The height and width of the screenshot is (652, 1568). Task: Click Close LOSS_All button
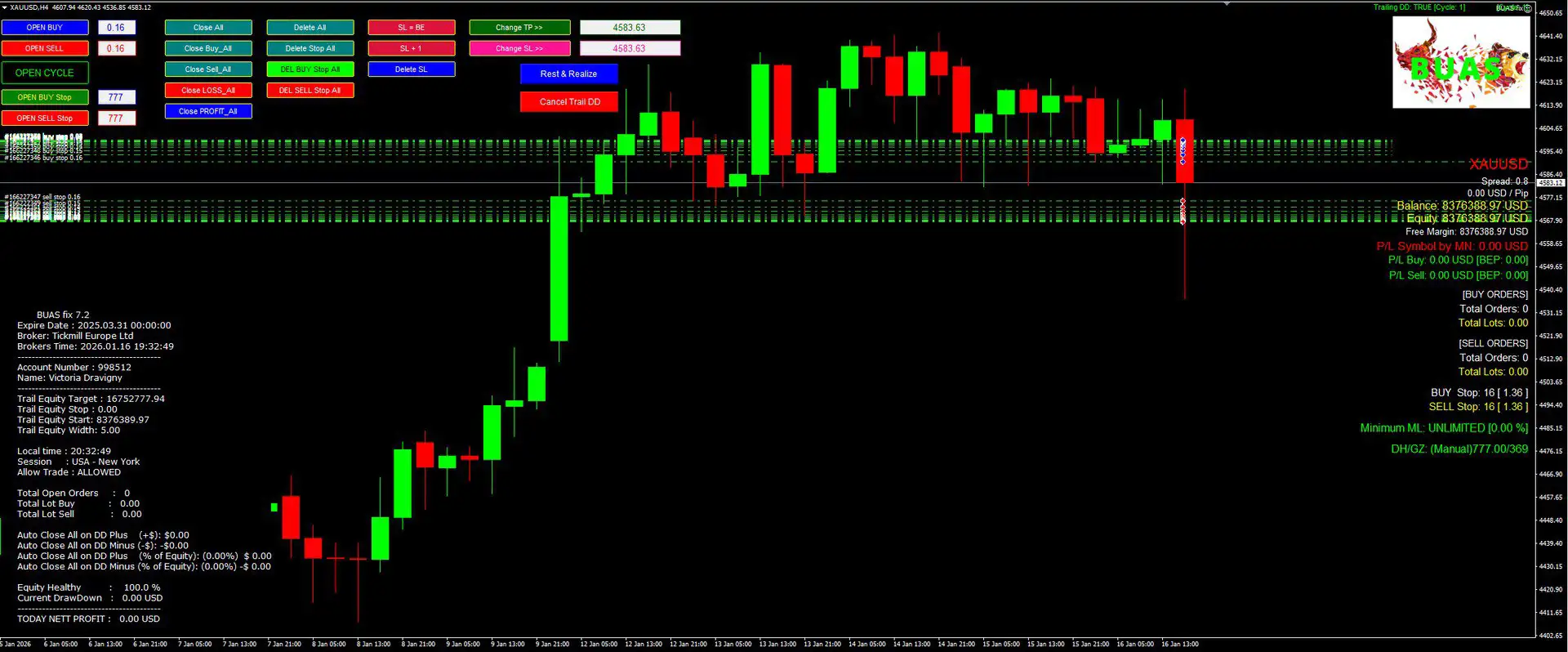pos(208,91)
